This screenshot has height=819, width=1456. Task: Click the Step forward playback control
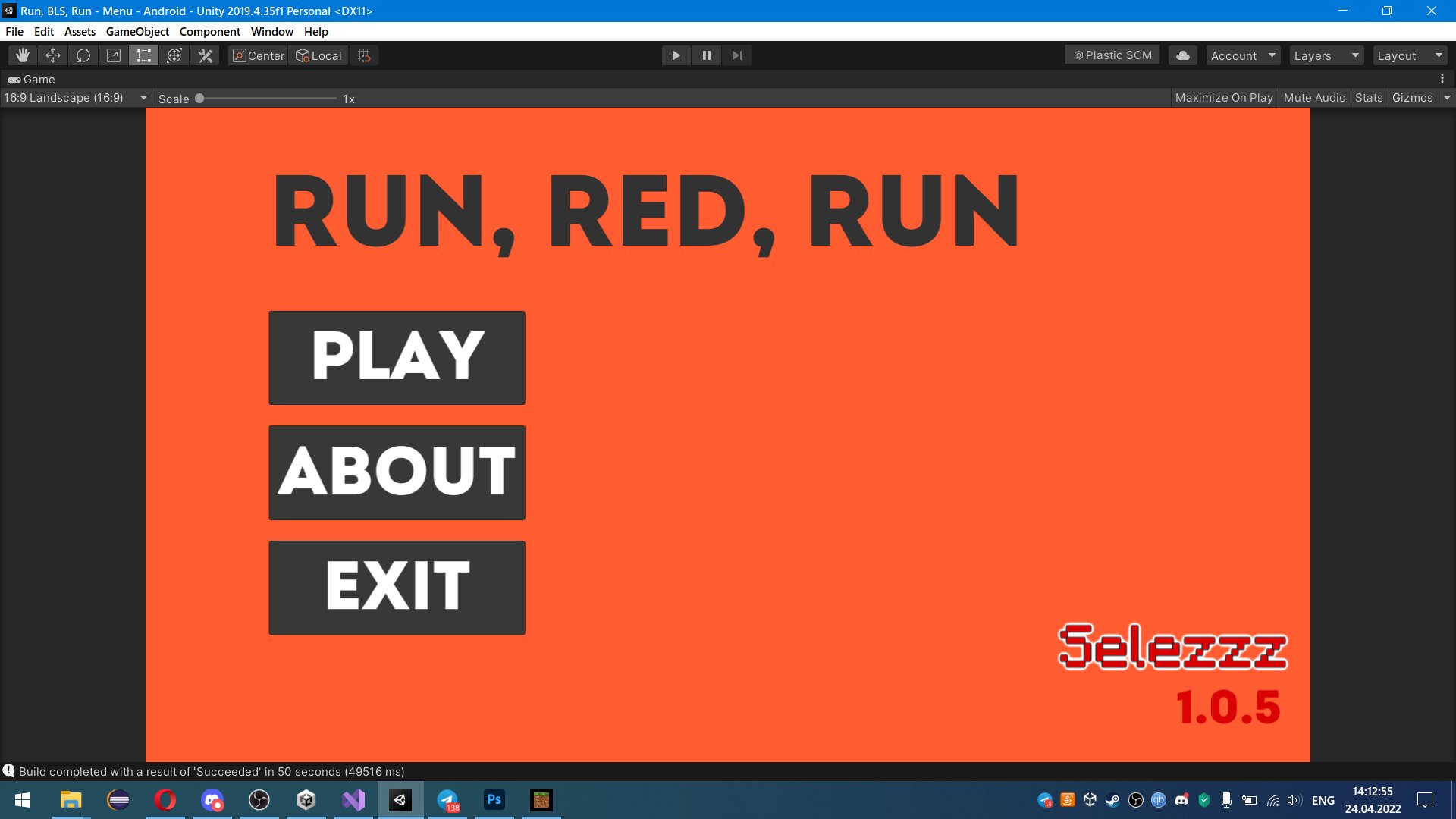click(736, 55)
